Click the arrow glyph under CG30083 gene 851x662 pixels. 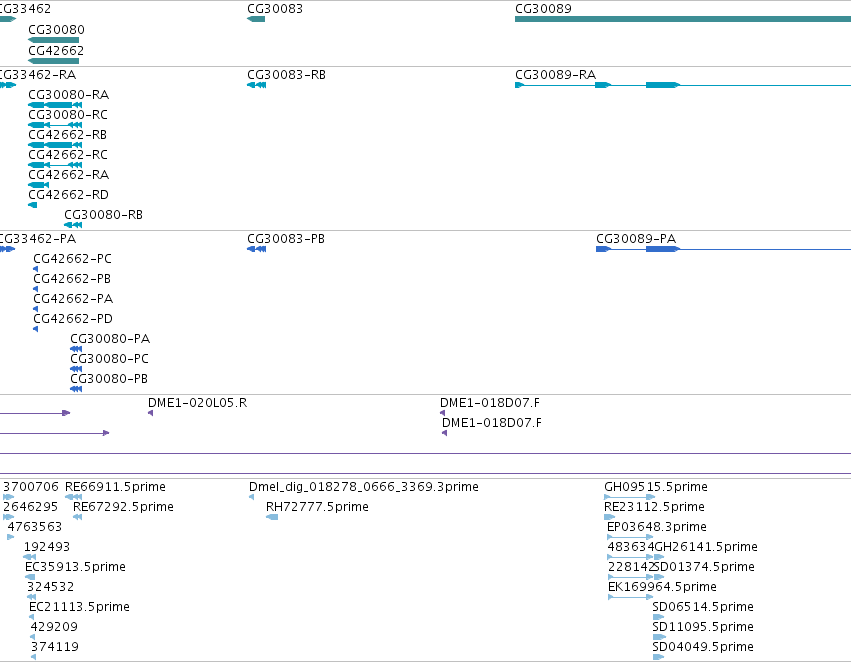tap(256, 20)
